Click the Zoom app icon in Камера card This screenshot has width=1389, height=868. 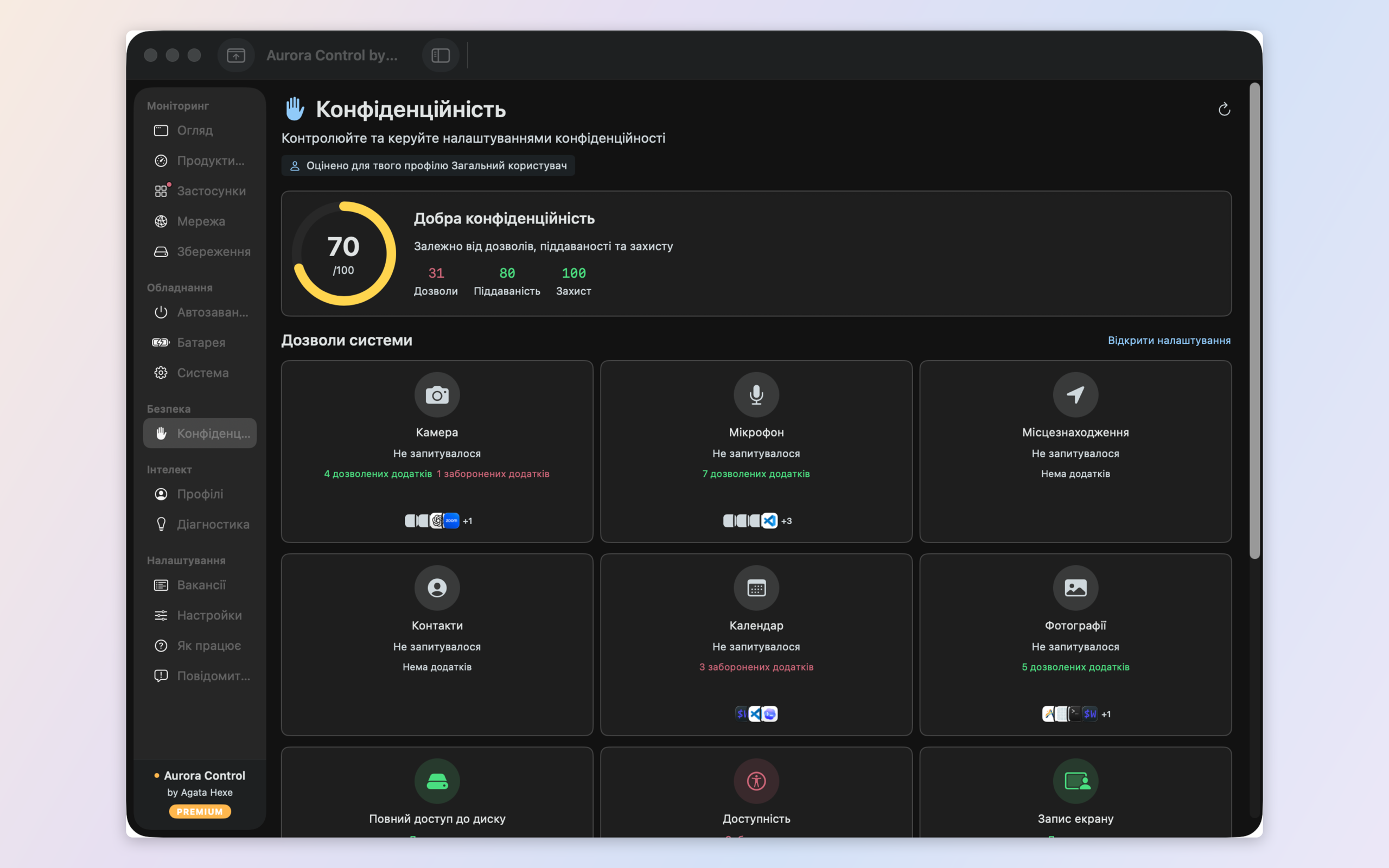(x=452, y=521)
